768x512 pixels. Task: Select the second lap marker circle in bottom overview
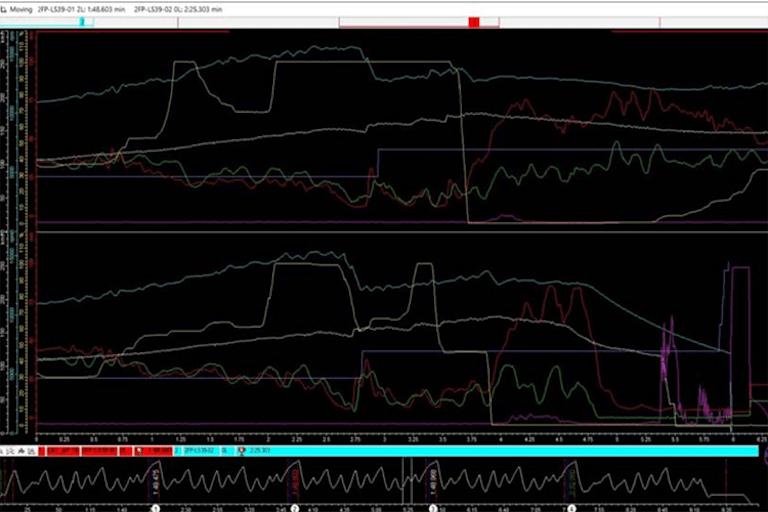click(x=295, y=508)
